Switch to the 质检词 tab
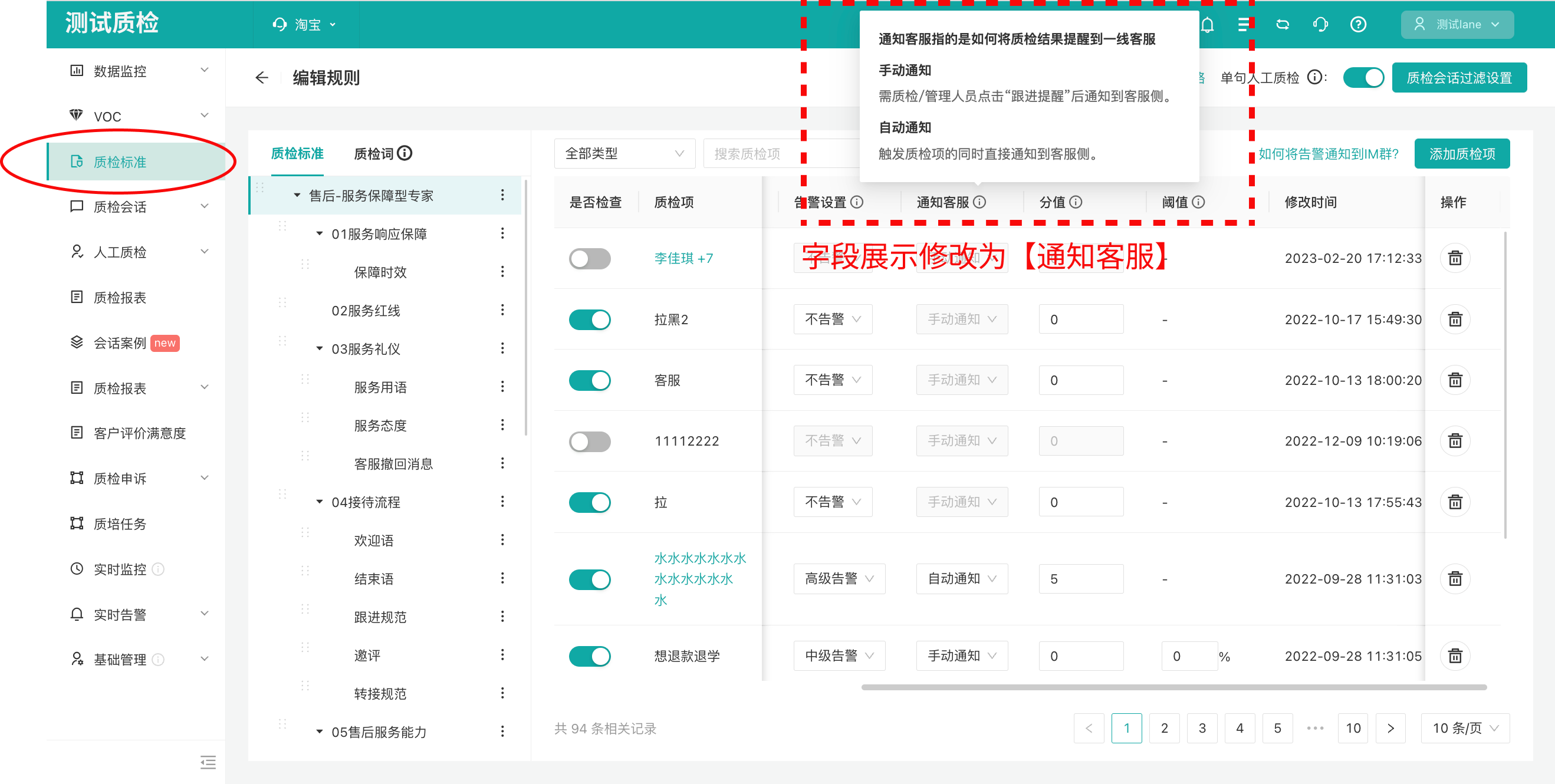Image resolution: width=1555 pixels, height=784 pixels. point(373,153)
